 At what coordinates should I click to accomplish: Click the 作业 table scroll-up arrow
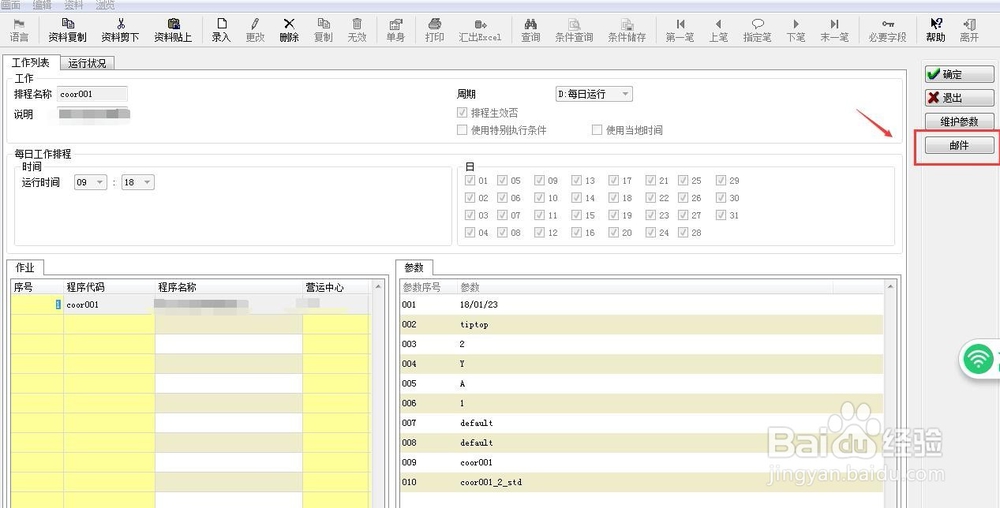378,287
